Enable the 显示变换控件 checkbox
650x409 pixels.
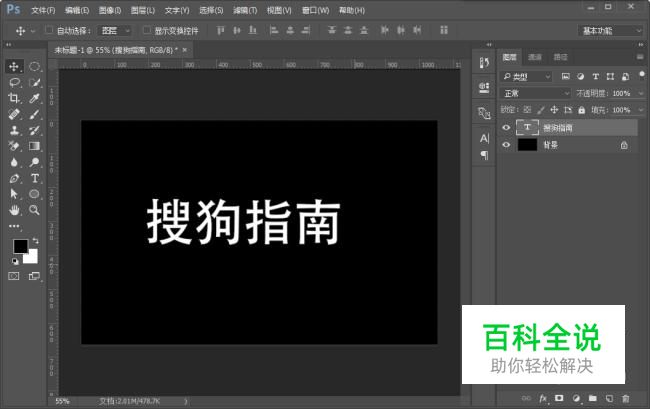coord(147,30)
